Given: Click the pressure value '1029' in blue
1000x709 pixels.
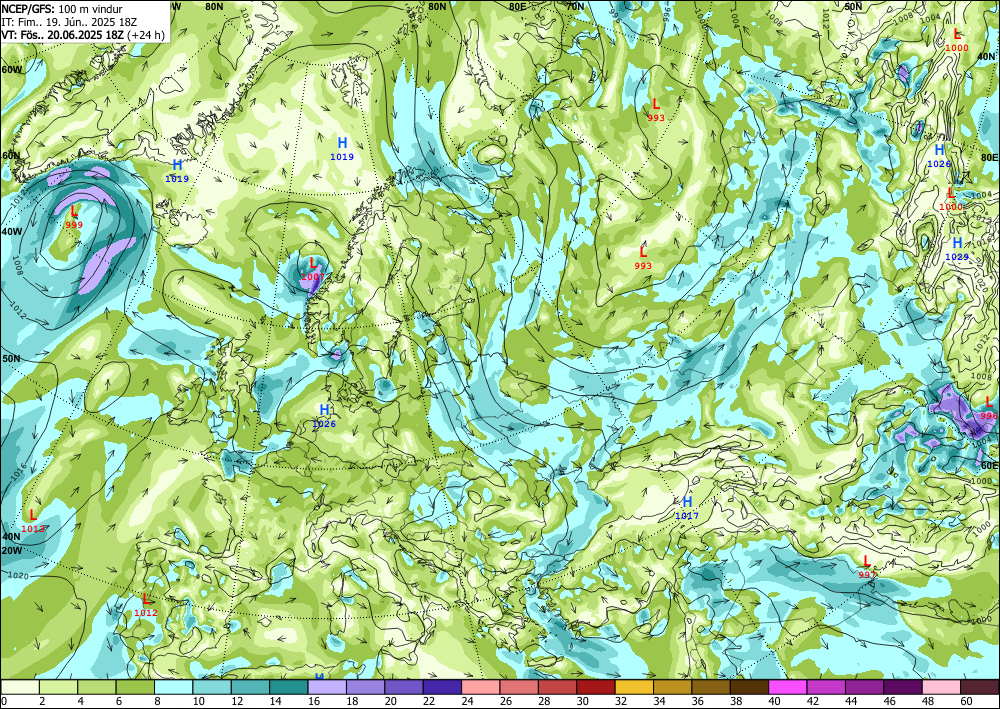Looking at the screenshot, I should [957, 257].
